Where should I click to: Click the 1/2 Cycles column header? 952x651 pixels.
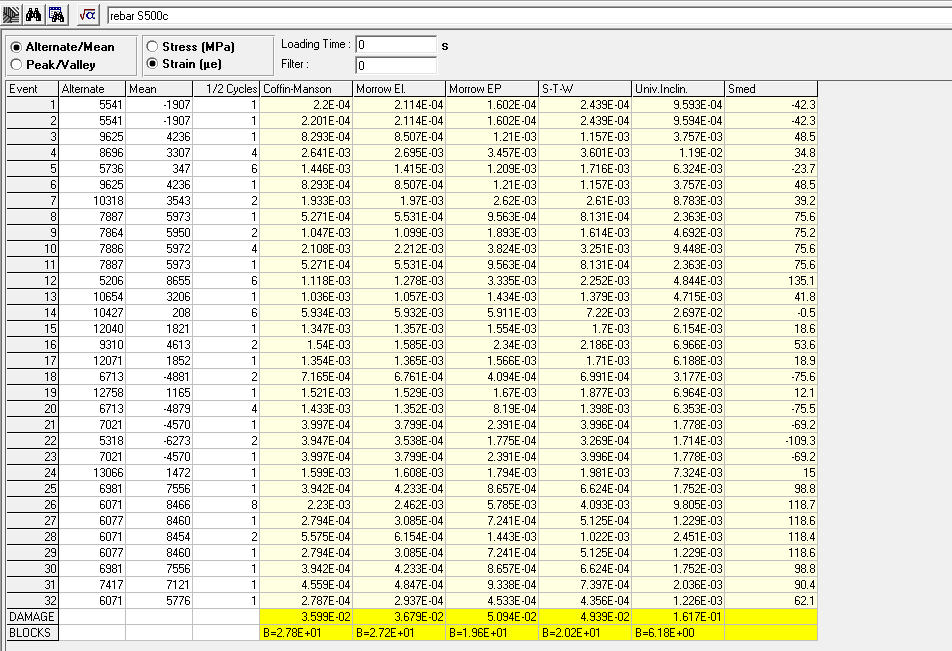coord(226,89)
